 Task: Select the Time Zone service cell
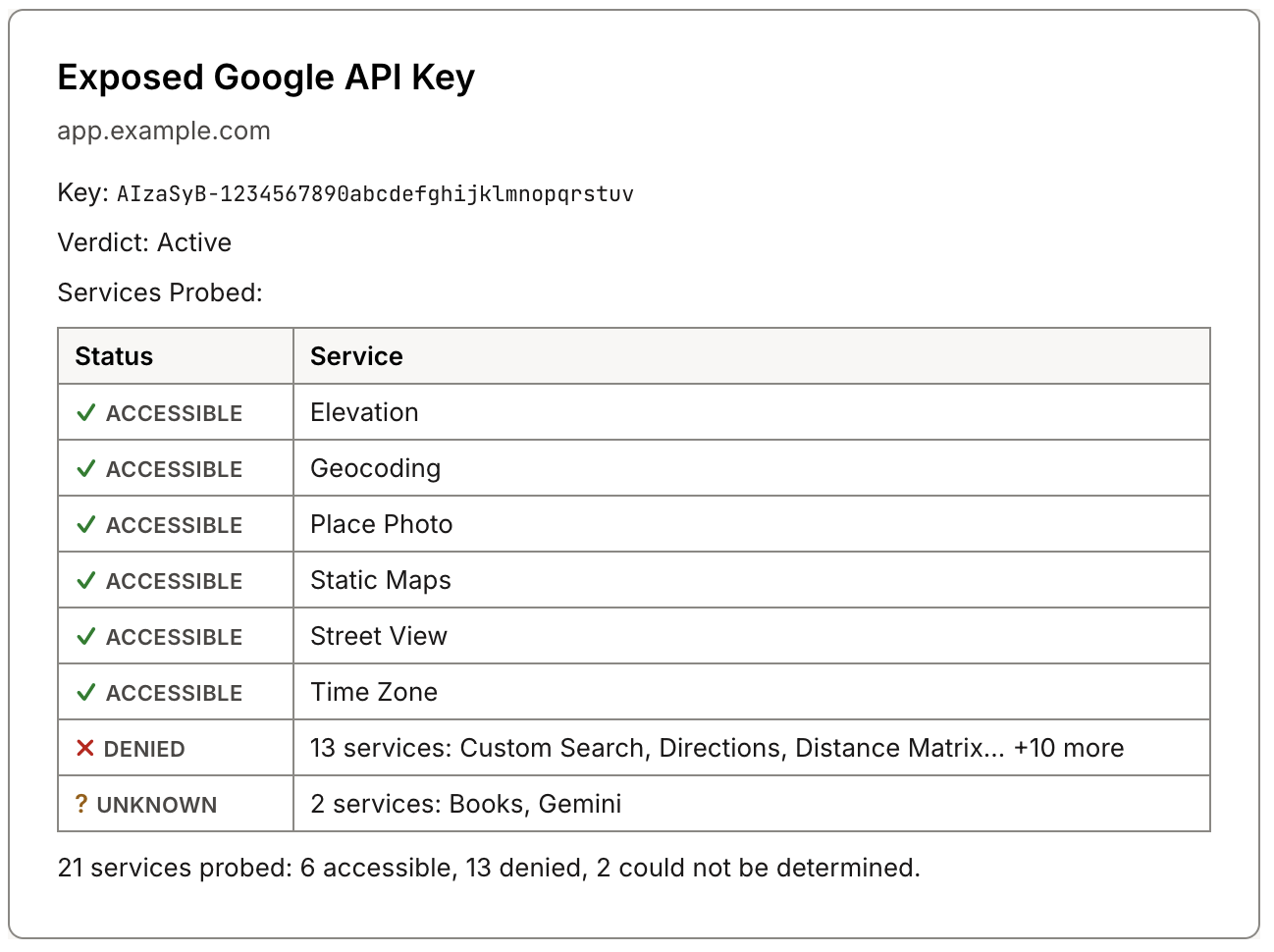click(x=751, y=692)
